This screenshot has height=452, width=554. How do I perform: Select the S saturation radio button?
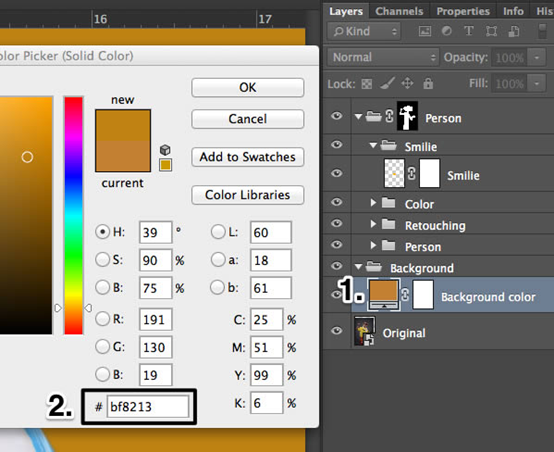102,260
